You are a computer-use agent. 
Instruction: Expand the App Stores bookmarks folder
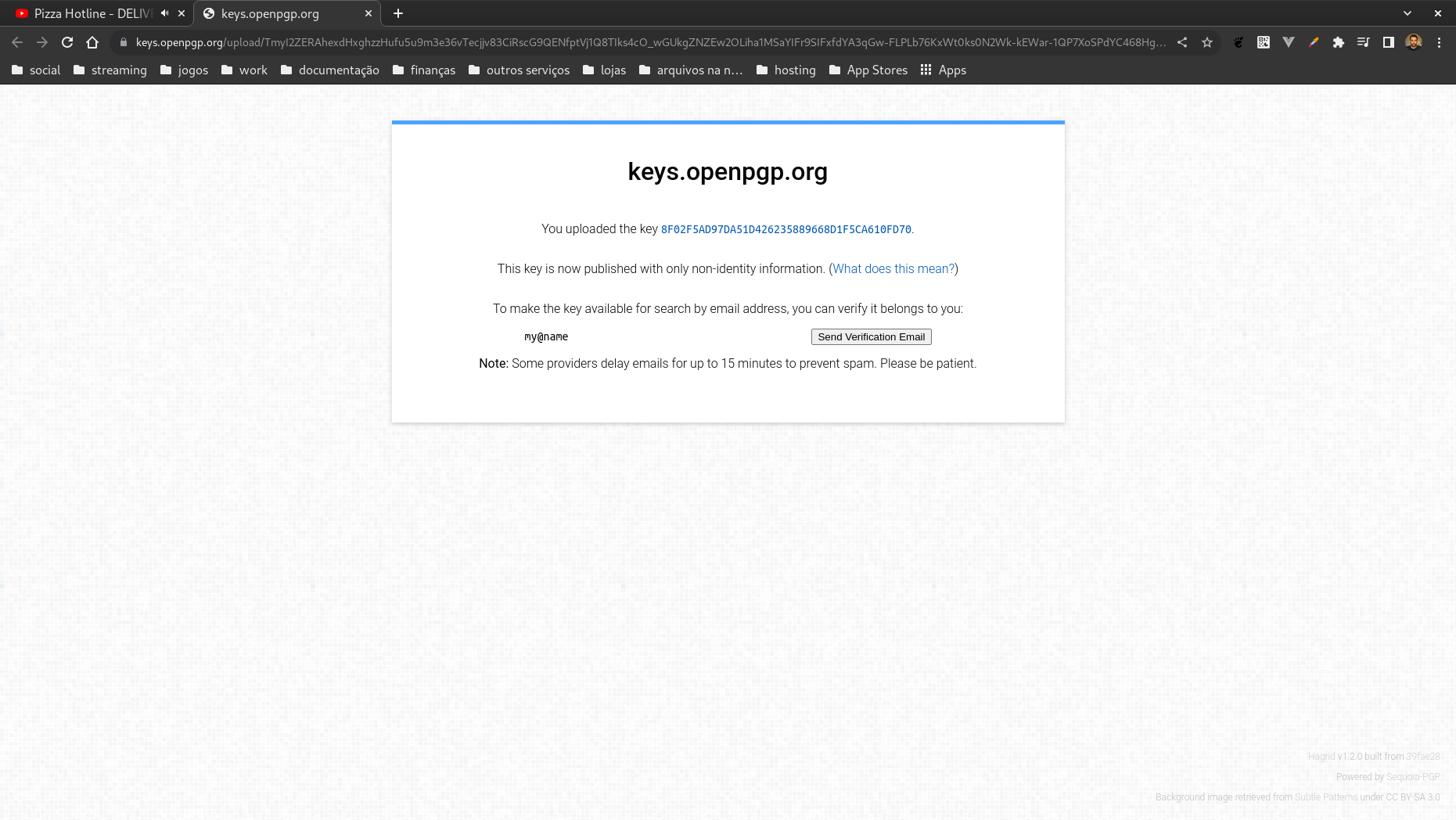[868, 70]
